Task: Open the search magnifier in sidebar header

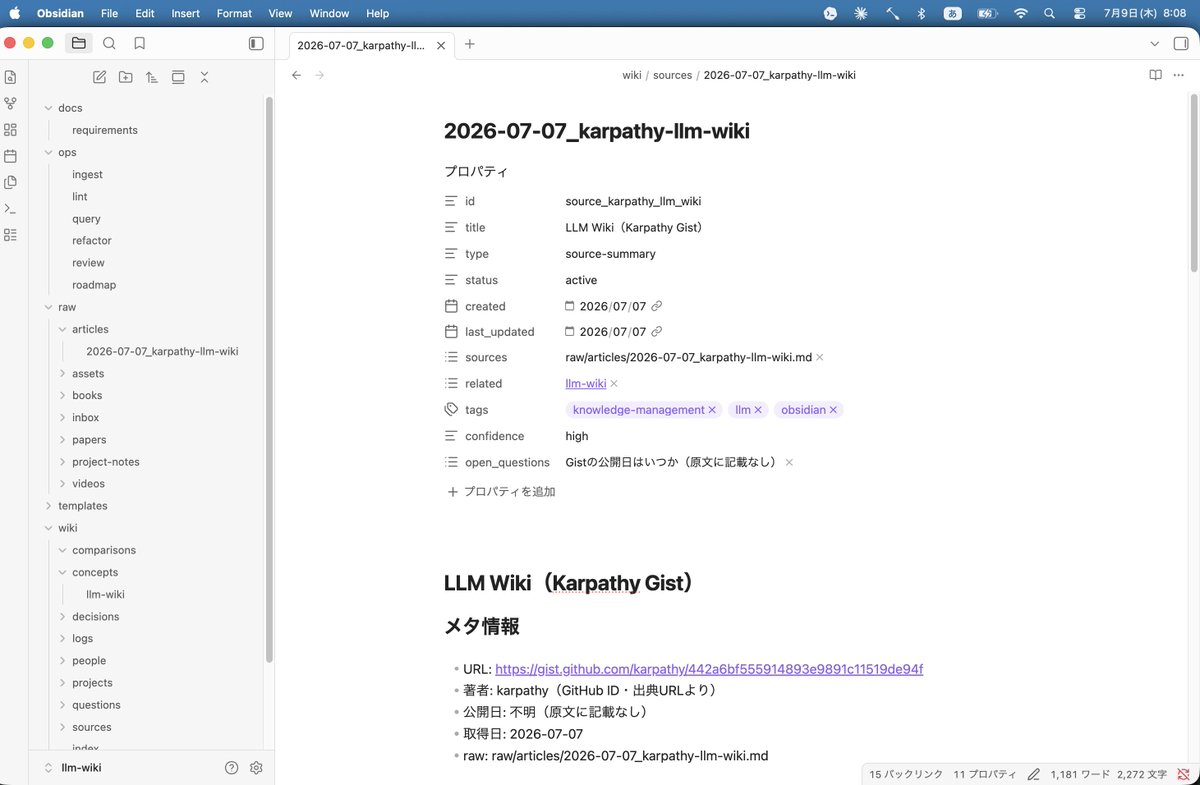Action: pos(110,43)
